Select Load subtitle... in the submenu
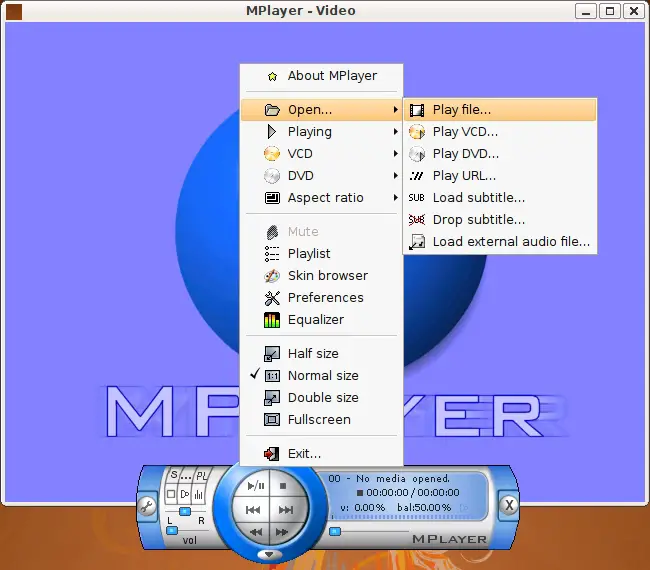Viewport: 650px width, 570px height. (500, 198)
